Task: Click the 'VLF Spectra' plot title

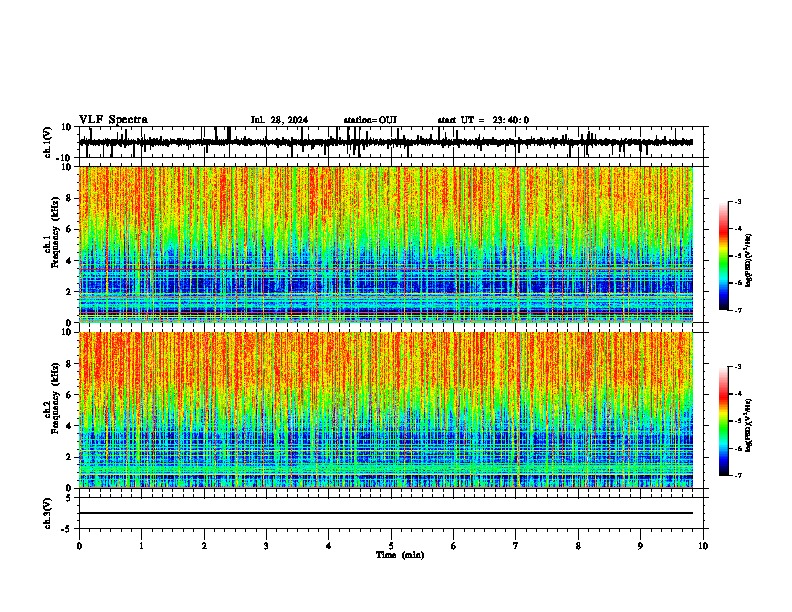Action: click(113, 120)
